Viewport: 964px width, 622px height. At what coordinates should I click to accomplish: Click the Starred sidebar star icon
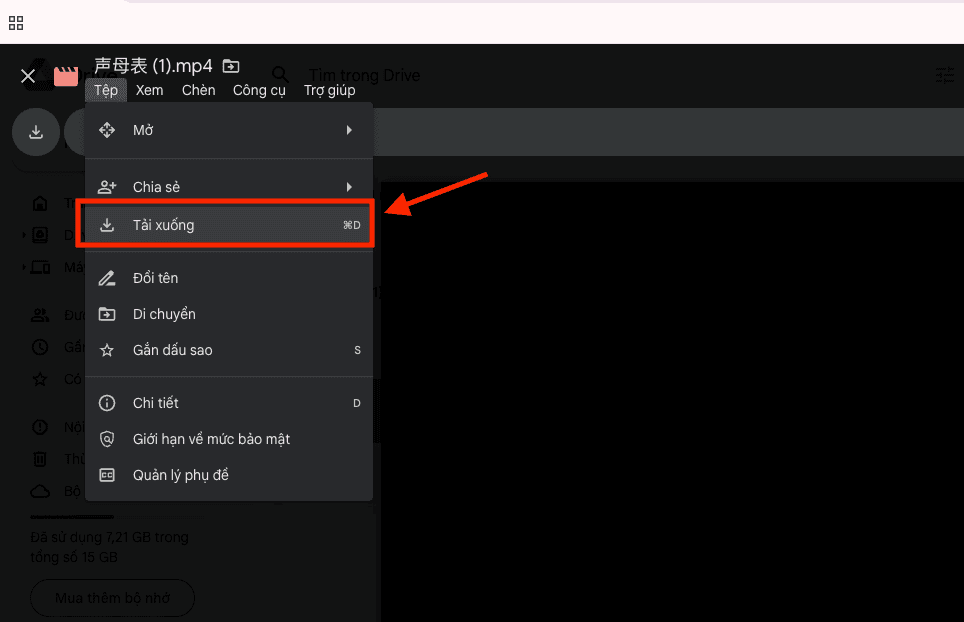[40, 379]
